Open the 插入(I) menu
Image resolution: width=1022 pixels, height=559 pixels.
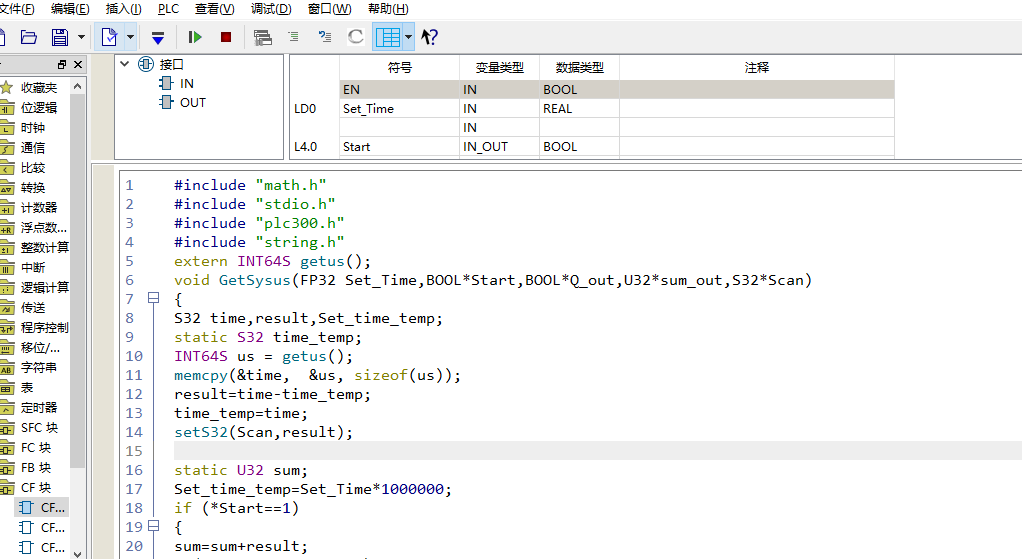123,9
